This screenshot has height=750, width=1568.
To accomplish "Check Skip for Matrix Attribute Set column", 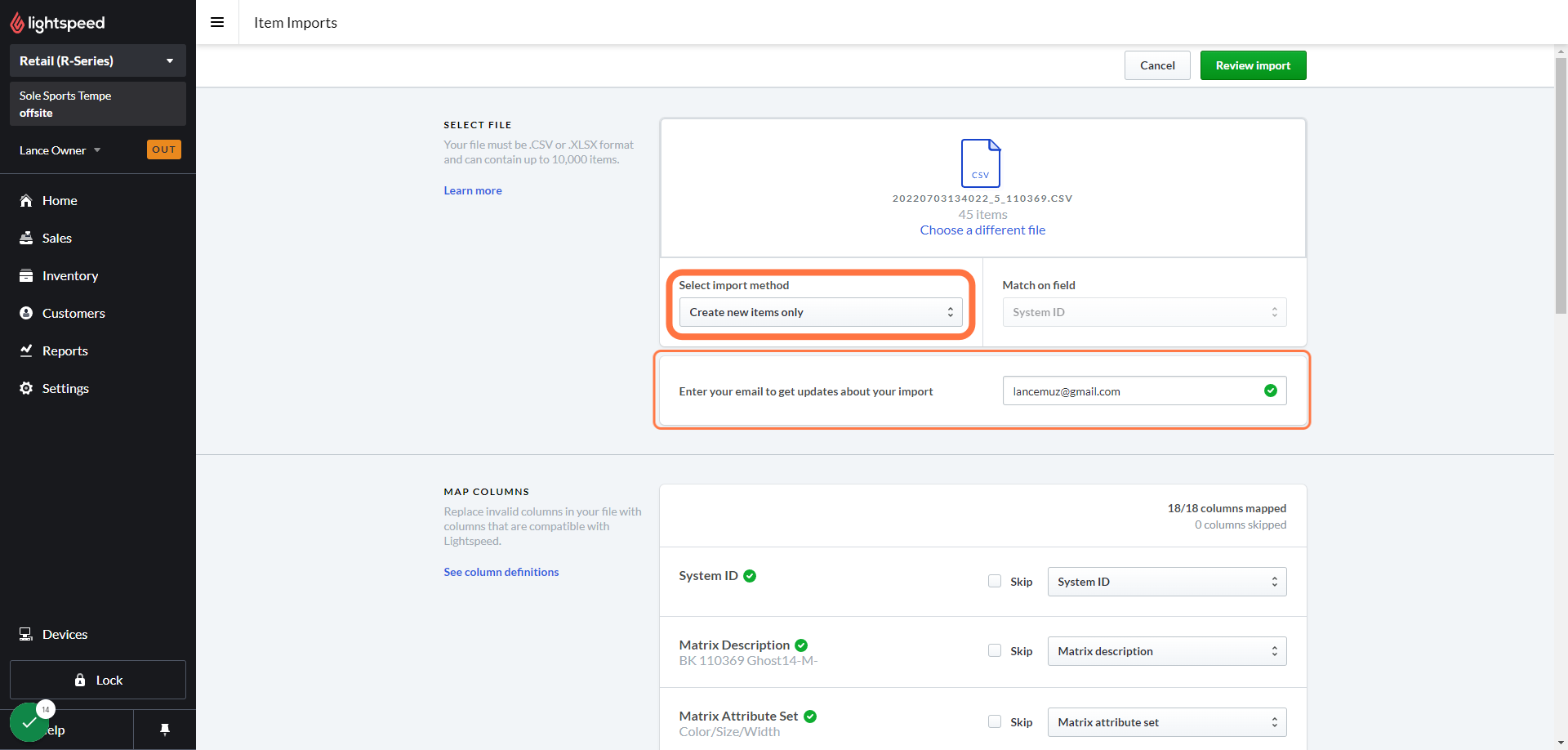I will (995, 721).
